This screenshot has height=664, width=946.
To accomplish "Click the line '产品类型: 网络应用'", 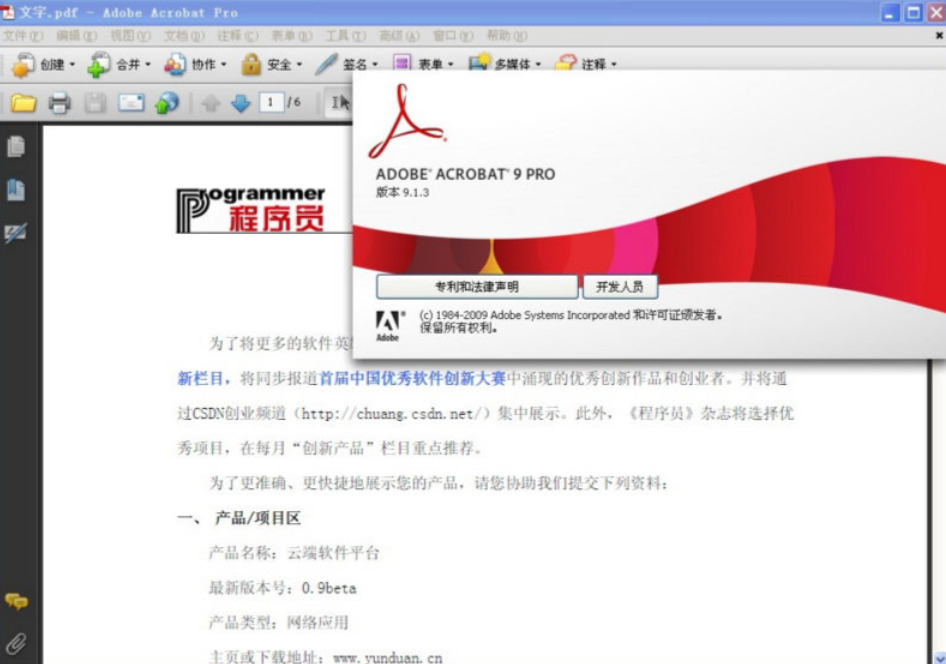I will (x=279, y=622).
